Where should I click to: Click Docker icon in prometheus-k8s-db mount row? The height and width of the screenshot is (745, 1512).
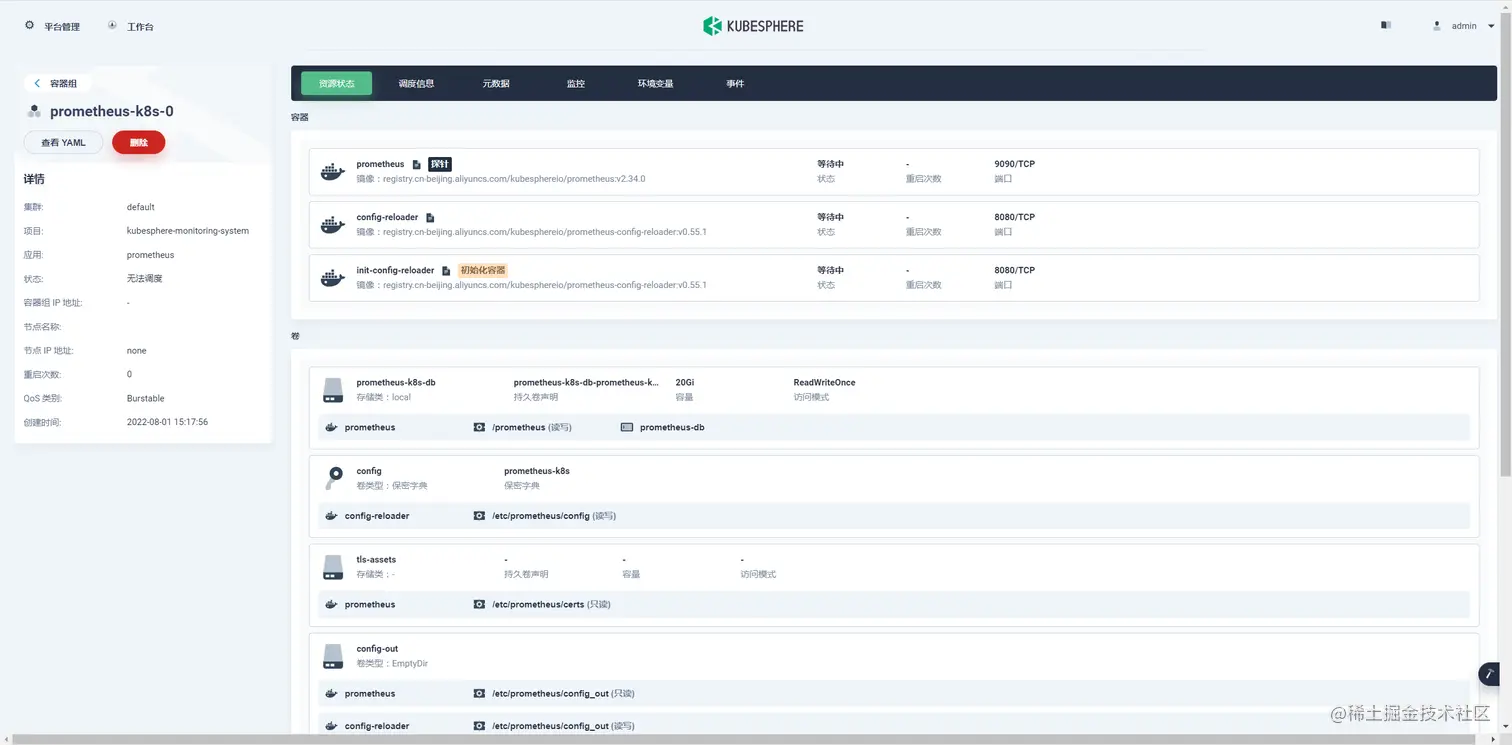click(331, 427)
